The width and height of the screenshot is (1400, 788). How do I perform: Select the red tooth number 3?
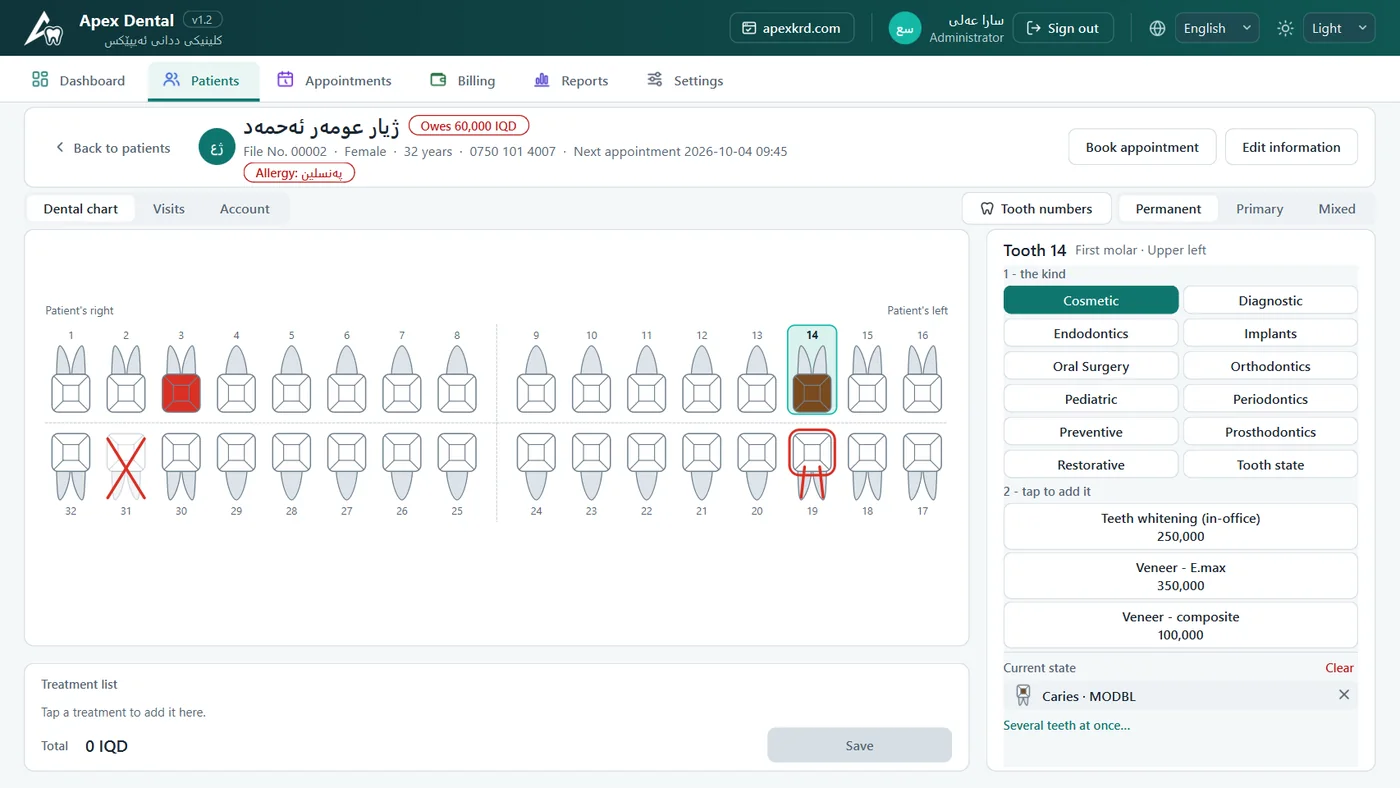pos(181,379)
